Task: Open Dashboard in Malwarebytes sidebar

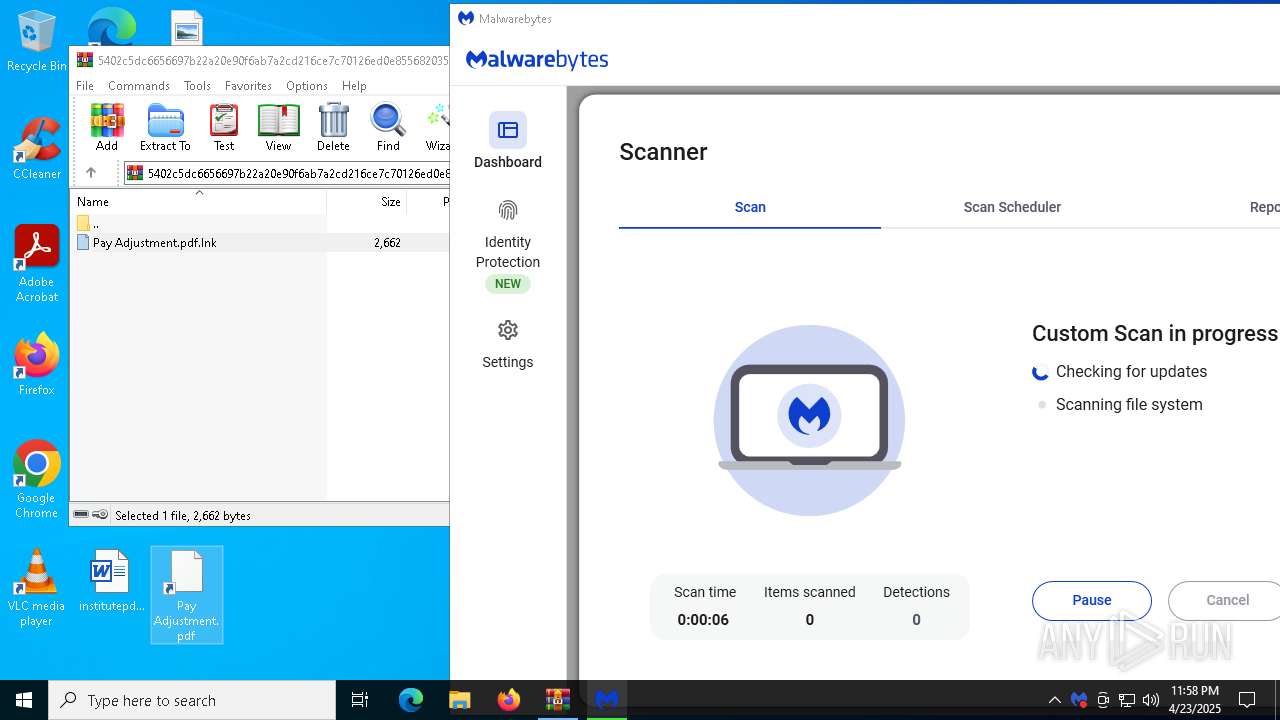Action: 508,141
